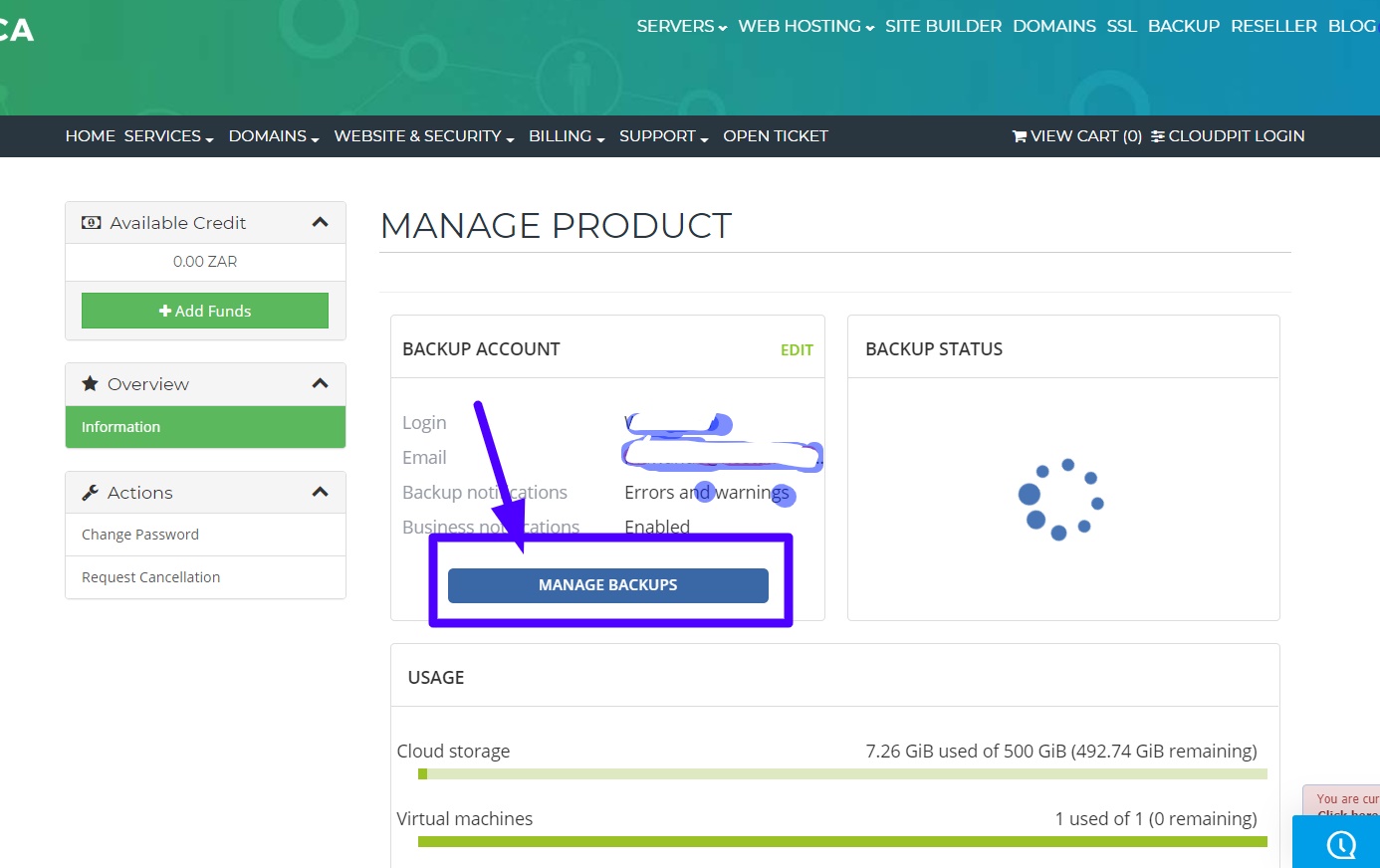Click View Cart (0) link
Screen dimensions: 1380x868
(1077, 136)
